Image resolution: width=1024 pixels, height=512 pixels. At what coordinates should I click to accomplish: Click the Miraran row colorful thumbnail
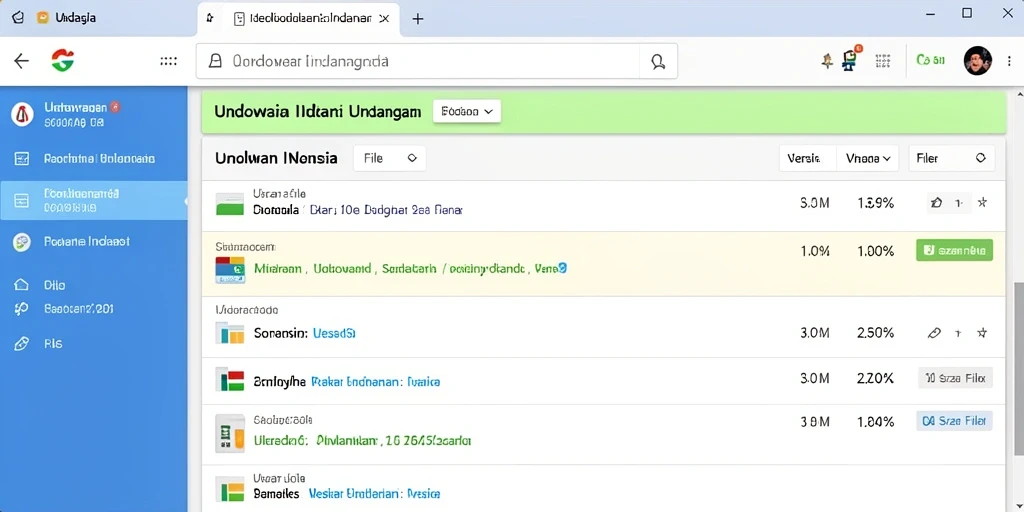[230, 269]
